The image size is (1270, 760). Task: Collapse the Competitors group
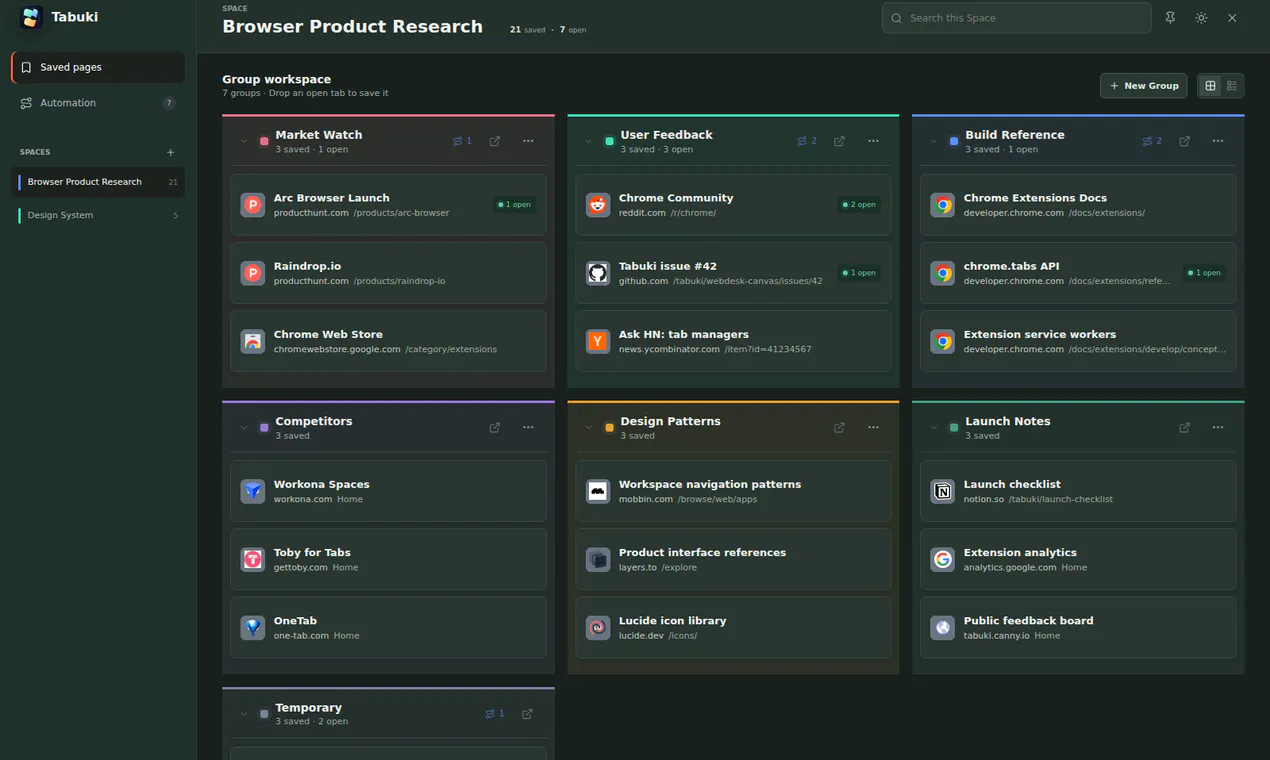[x=244, y=427]
